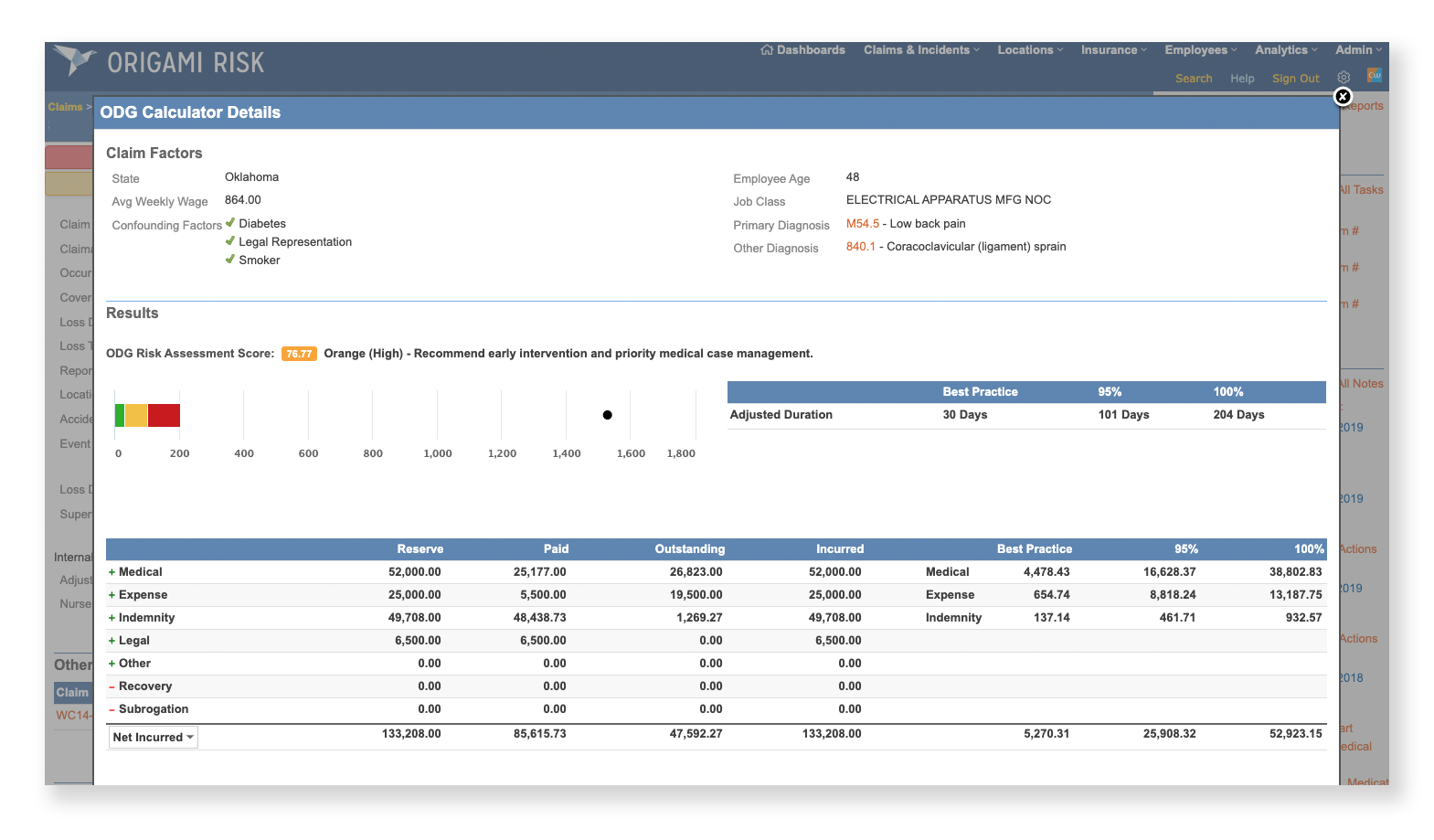Click Medical reserve value 52,000.00

coord(414,572)
